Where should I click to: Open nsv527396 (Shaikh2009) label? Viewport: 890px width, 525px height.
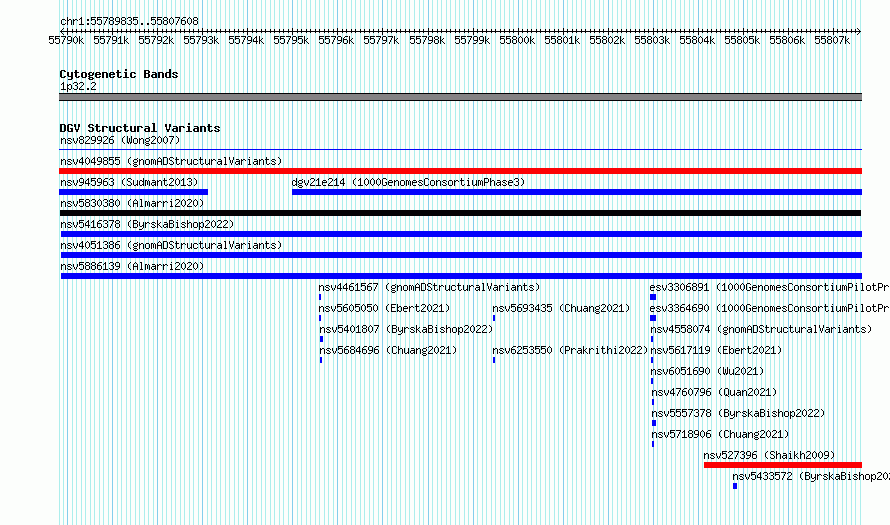769,455
